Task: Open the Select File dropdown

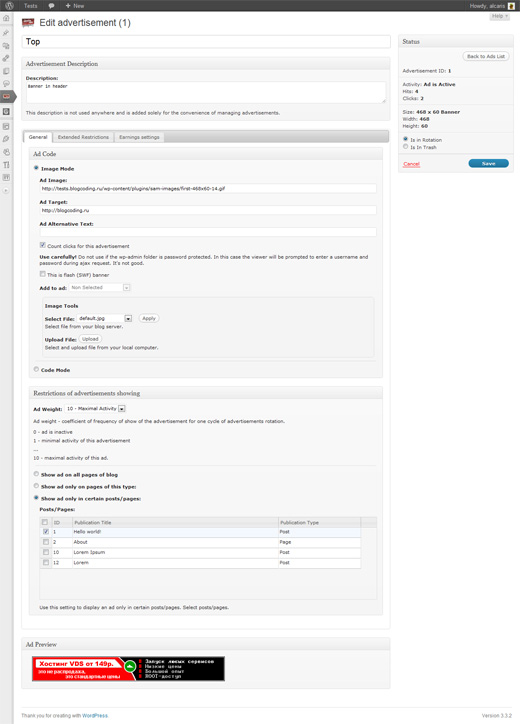Action: click(x=104, y=318)
